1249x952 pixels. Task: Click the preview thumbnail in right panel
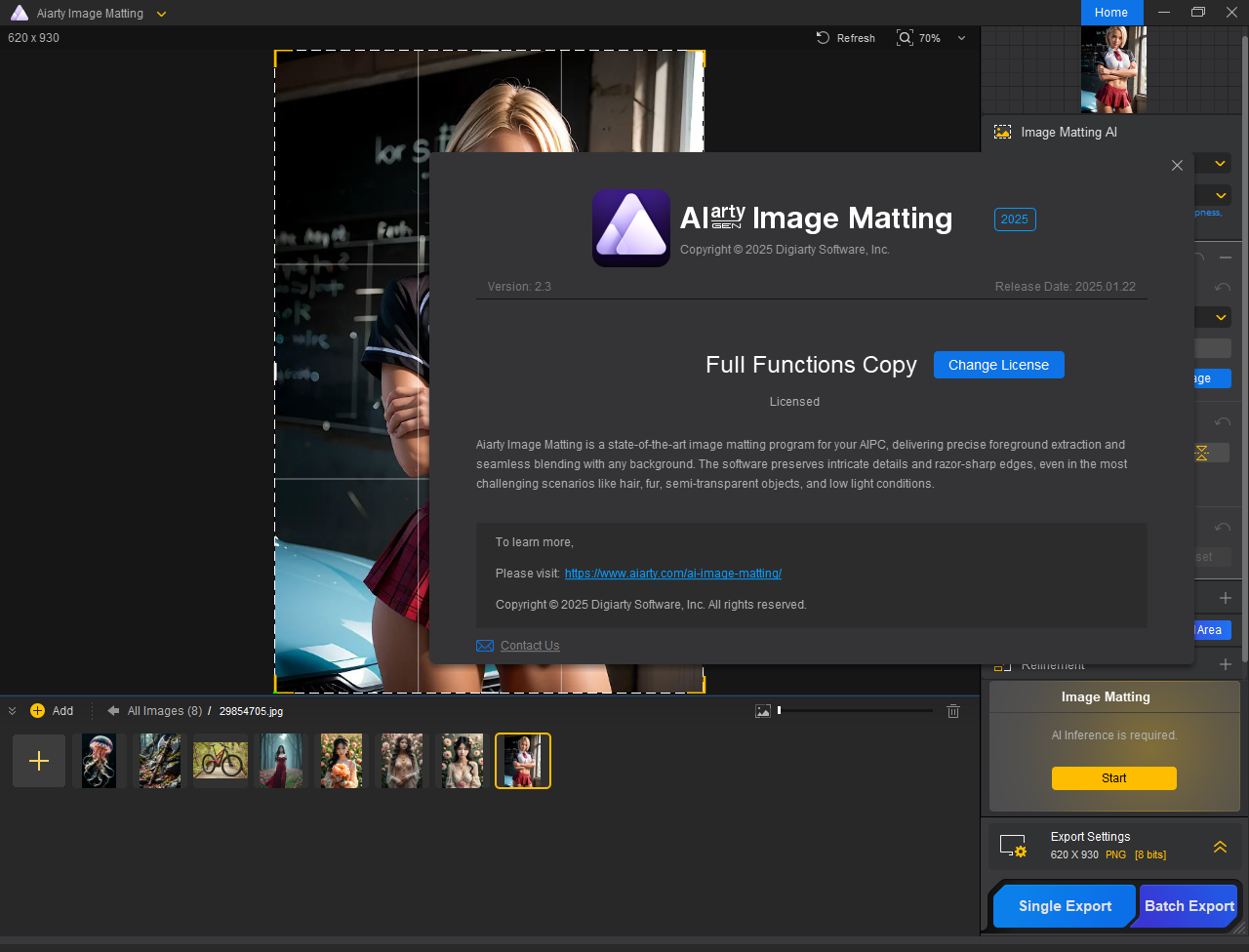point(1113,69)
